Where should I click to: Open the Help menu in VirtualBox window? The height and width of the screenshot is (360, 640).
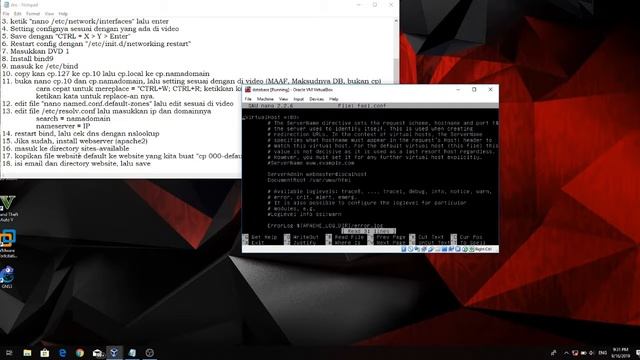[x=333, y=99]
